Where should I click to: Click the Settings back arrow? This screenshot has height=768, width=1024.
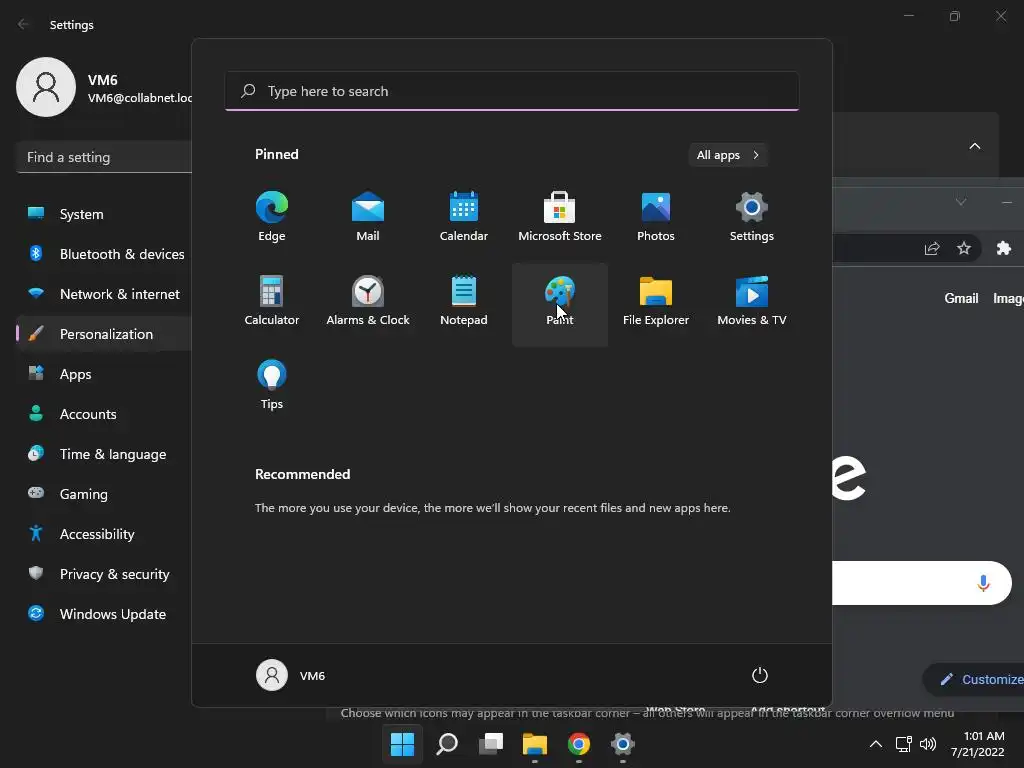pyautogui.click(x=23, y=24)
